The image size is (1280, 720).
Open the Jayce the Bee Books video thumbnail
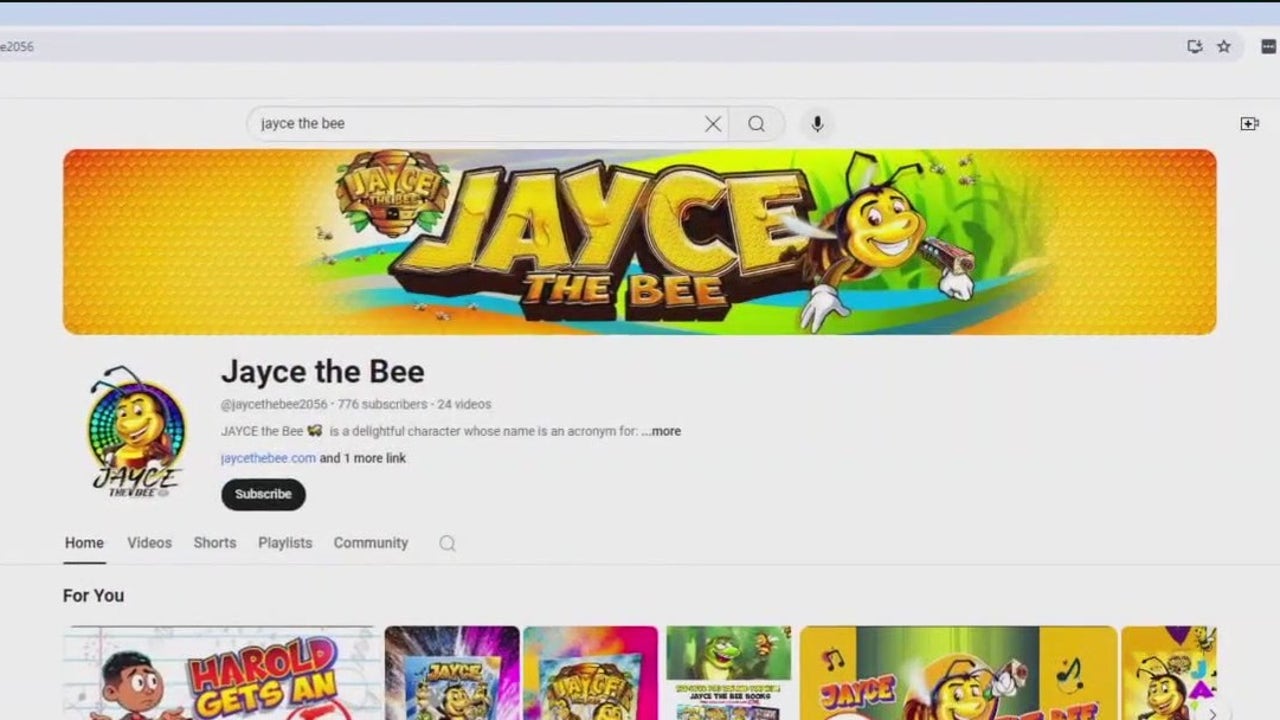[729, 673]
